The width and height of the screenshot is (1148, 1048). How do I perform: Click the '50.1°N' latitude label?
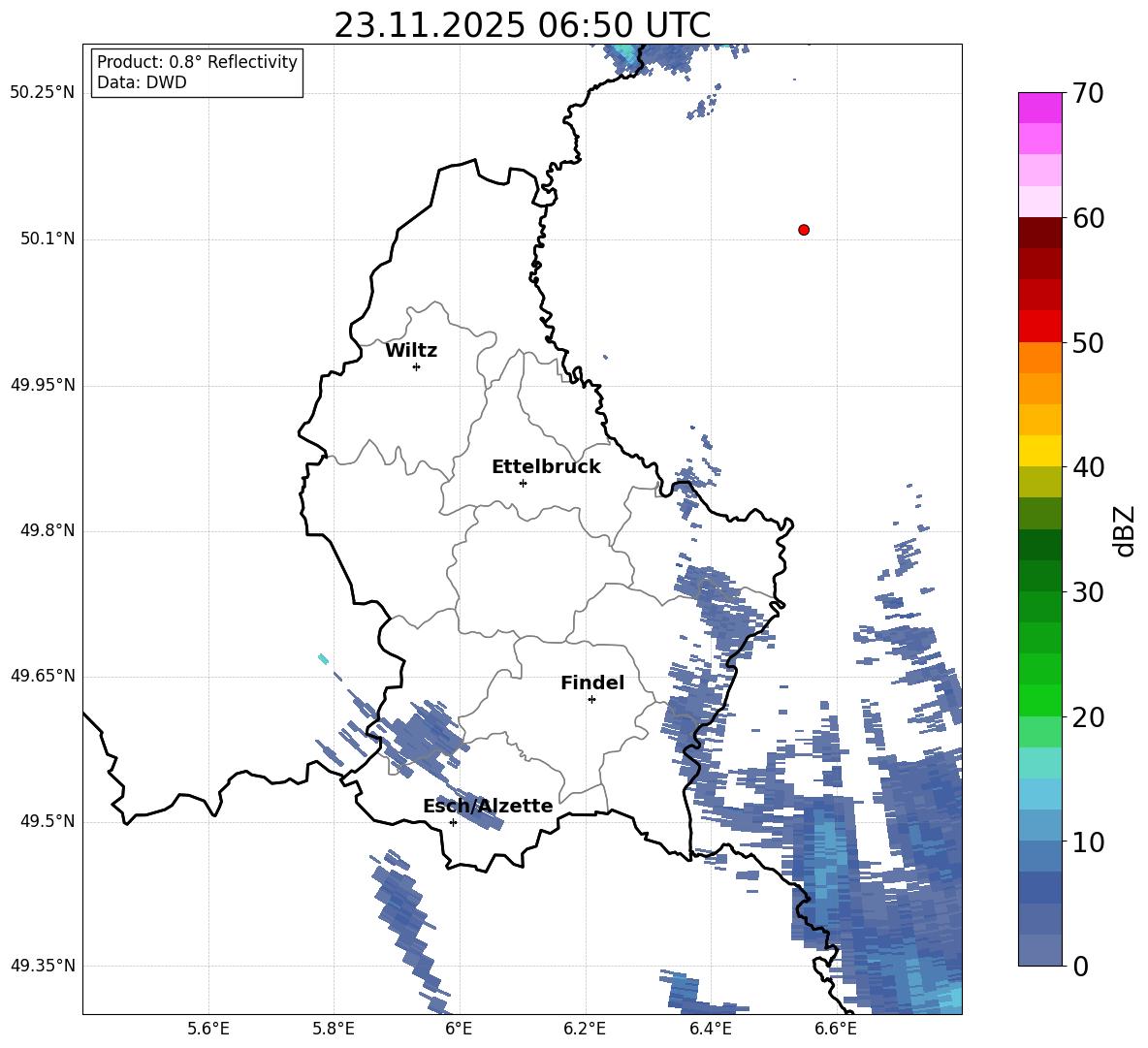[x=48, y=239]
